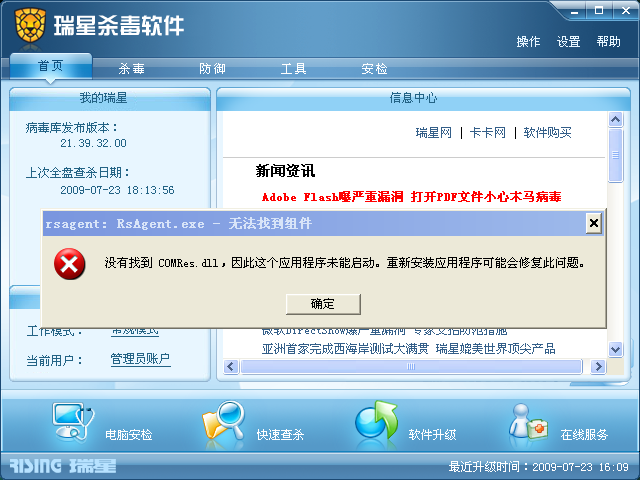Click horizontal scroll left arrow
Screen dimensions: 640x480
click(x=231, y=367)
